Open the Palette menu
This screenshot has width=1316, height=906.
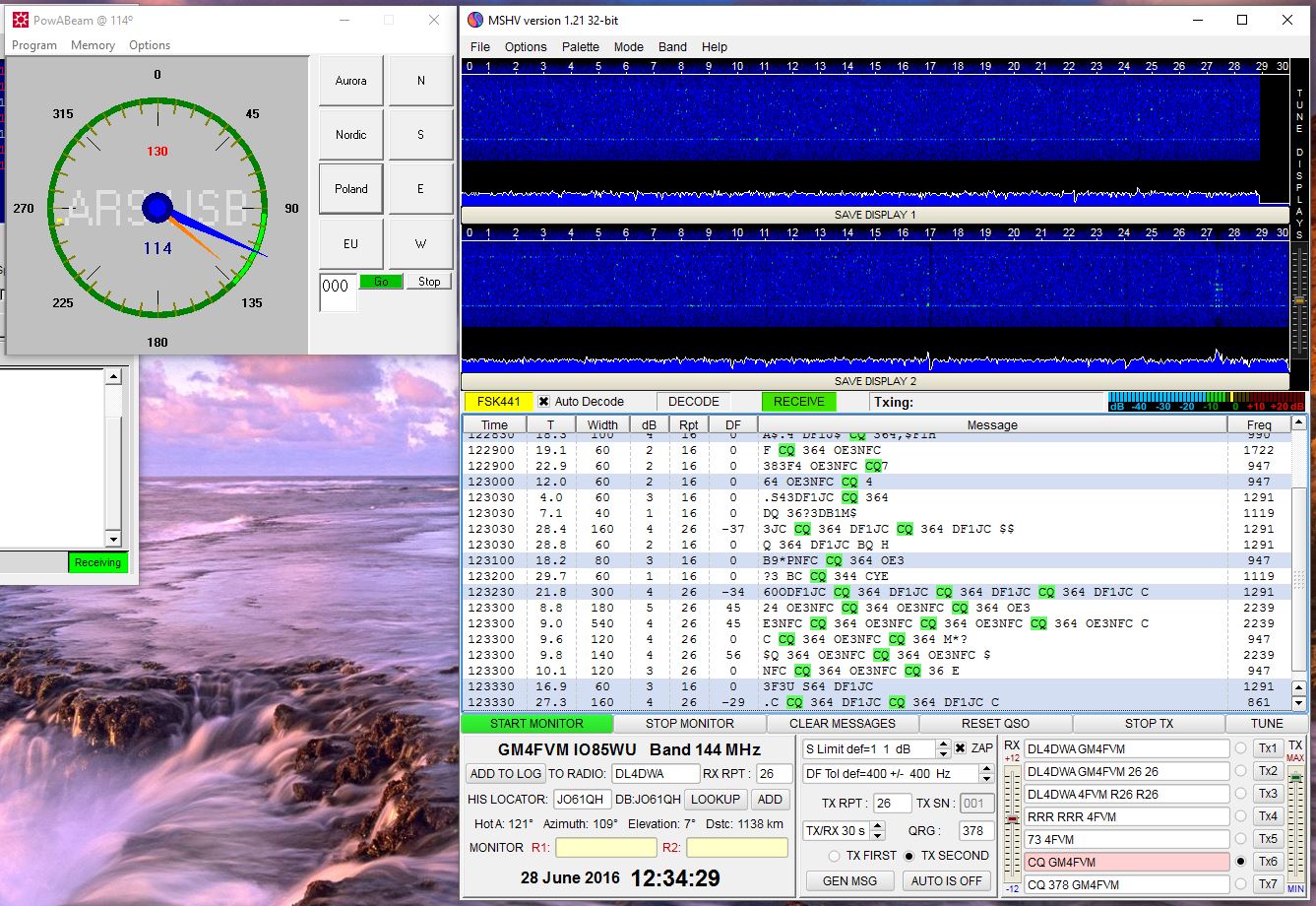(x=581, y=46)
